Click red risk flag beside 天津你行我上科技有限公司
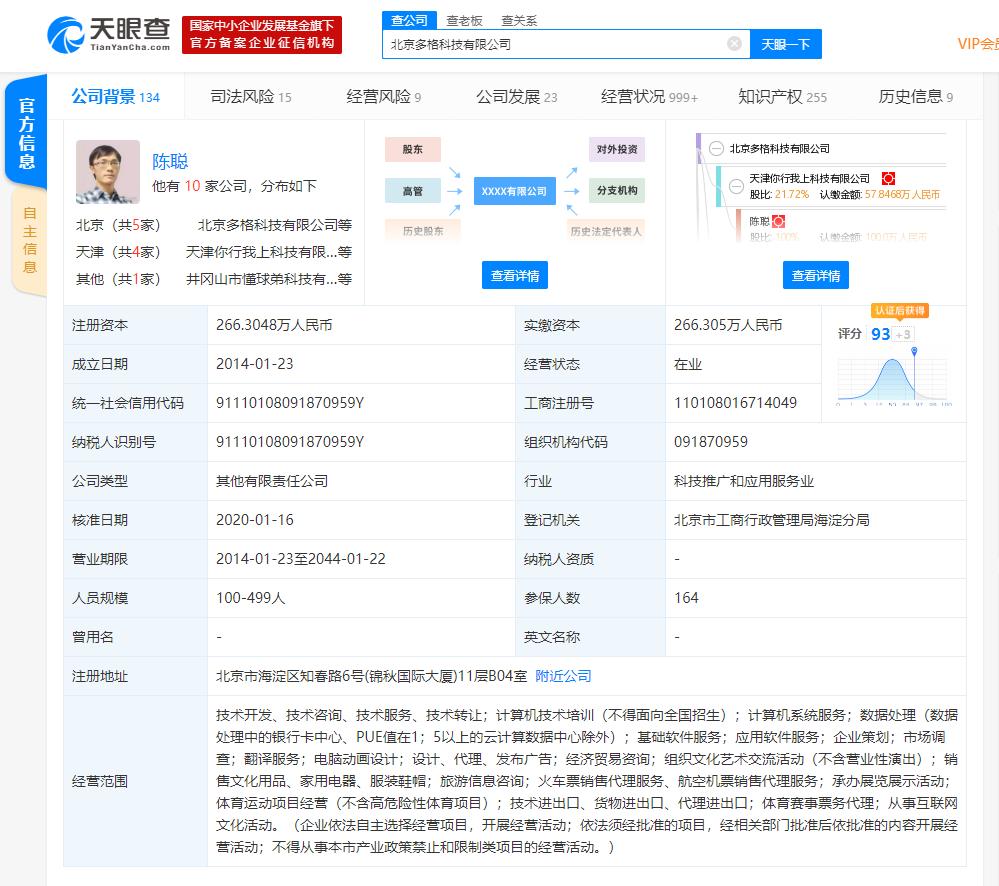 pos(888,178)
